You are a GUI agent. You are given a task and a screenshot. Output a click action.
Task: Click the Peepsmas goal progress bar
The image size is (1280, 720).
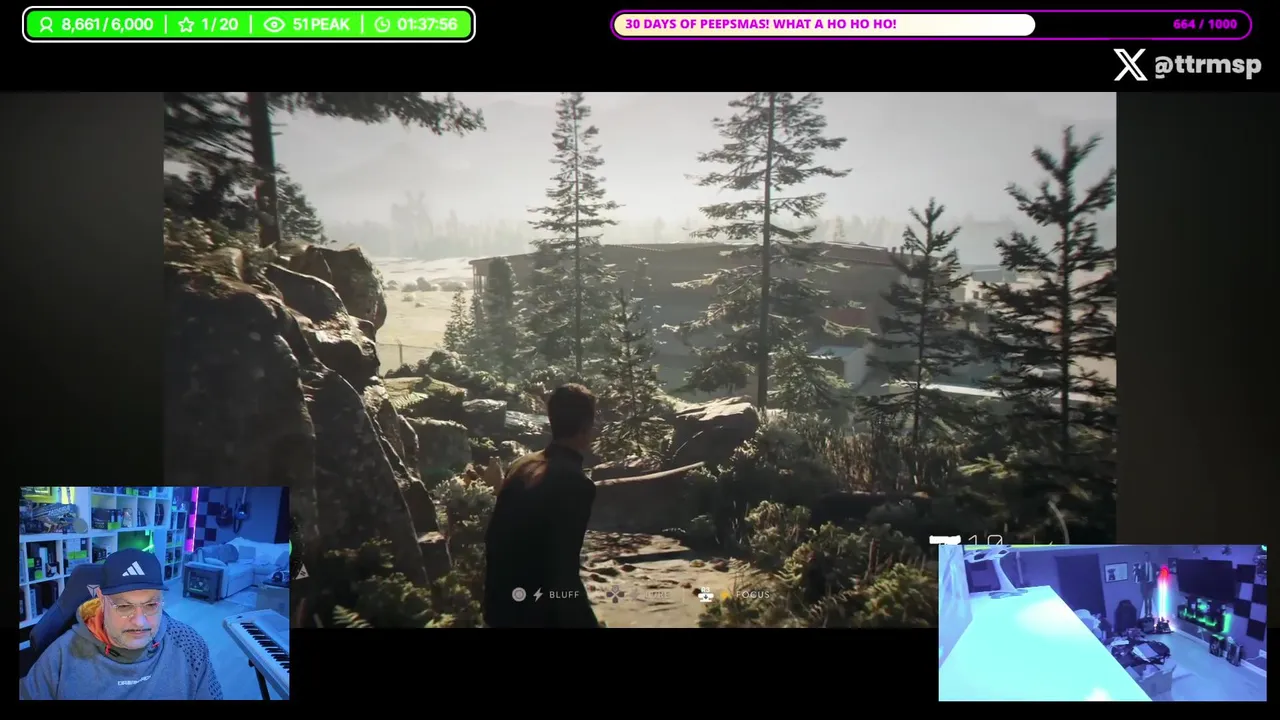point(931,24)
